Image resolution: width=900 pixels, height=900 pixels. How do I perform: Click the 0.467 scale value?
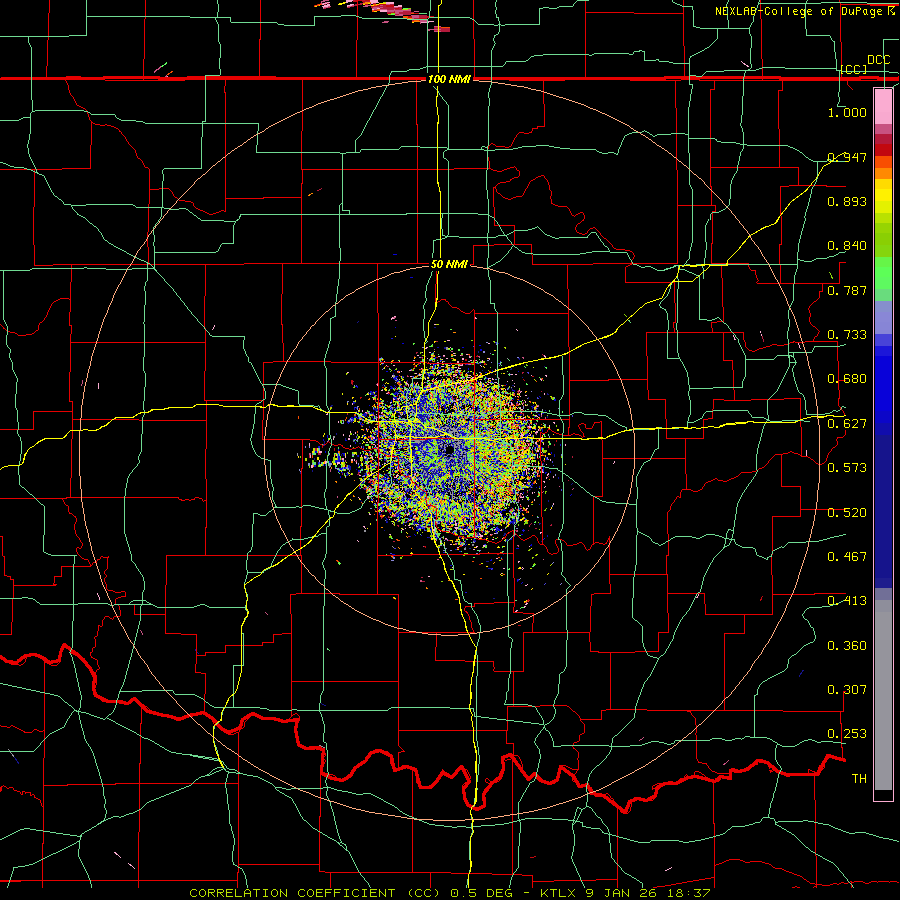847,556
